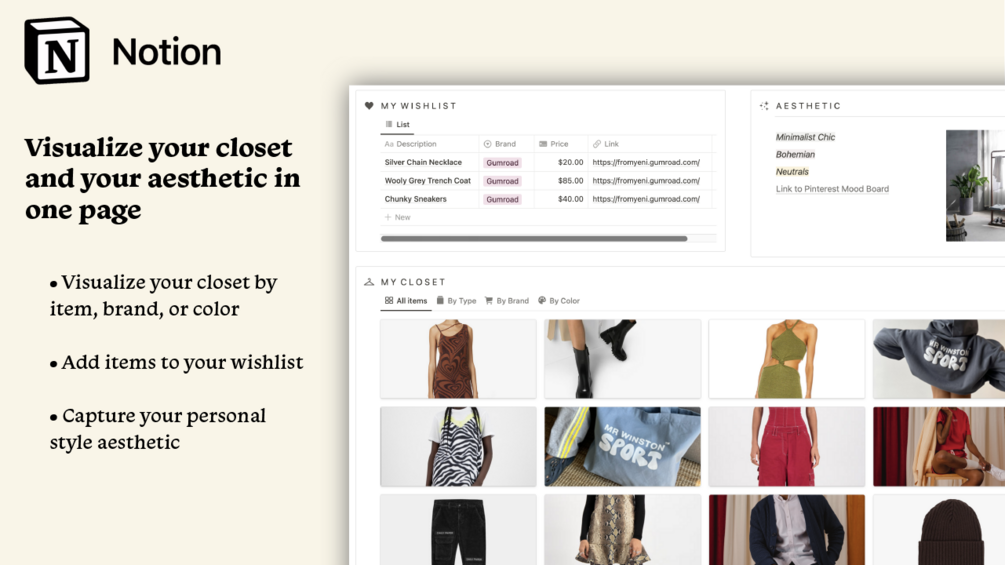Add a New wishlist row
The height and width of the screenshot is (565, 1005).
[x=397, y=217]
